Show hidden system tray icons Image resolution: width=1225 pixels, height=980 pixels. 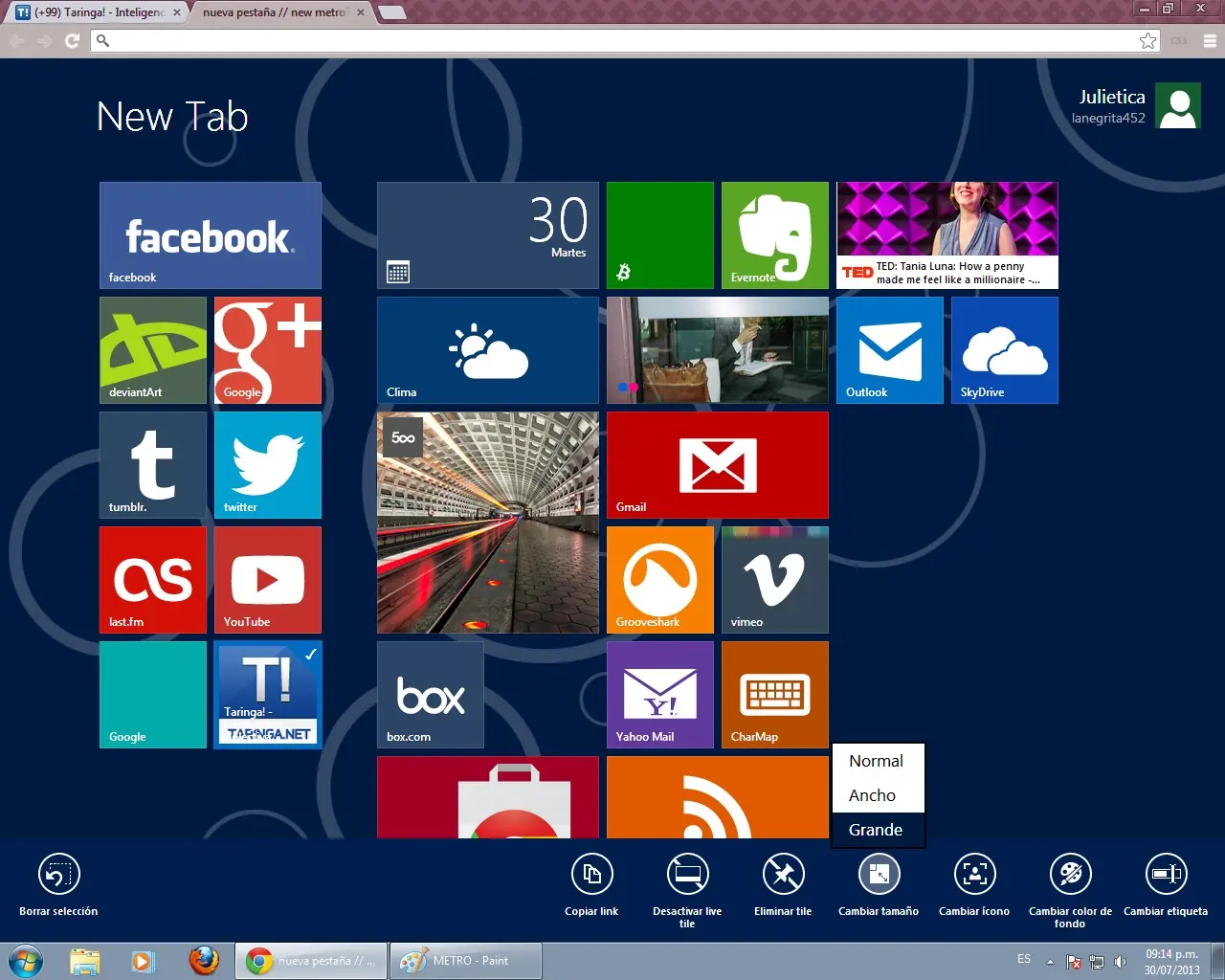(1050, 962)
